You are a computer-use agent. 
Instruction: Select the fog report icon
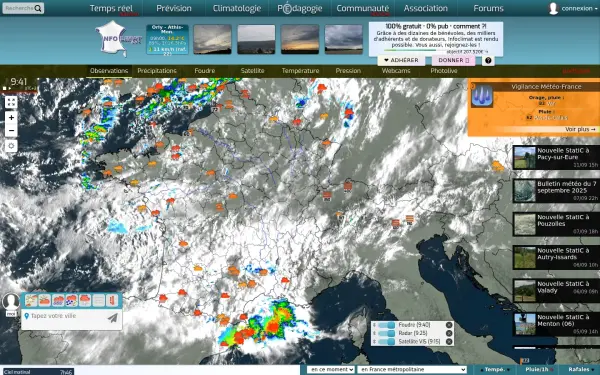click(x=99, y=300)
